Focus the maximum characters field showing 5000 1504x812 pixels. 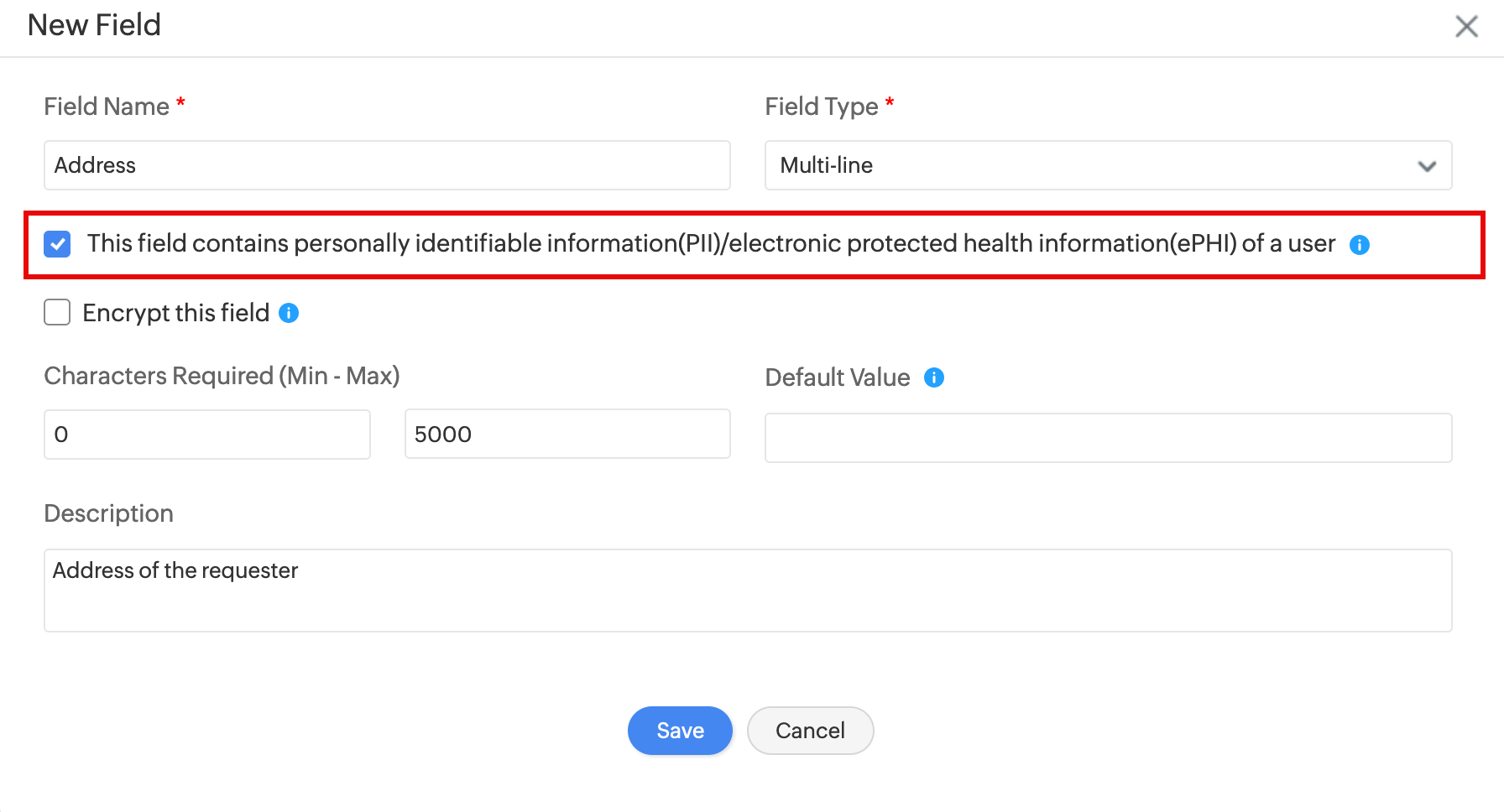point(567,435)
